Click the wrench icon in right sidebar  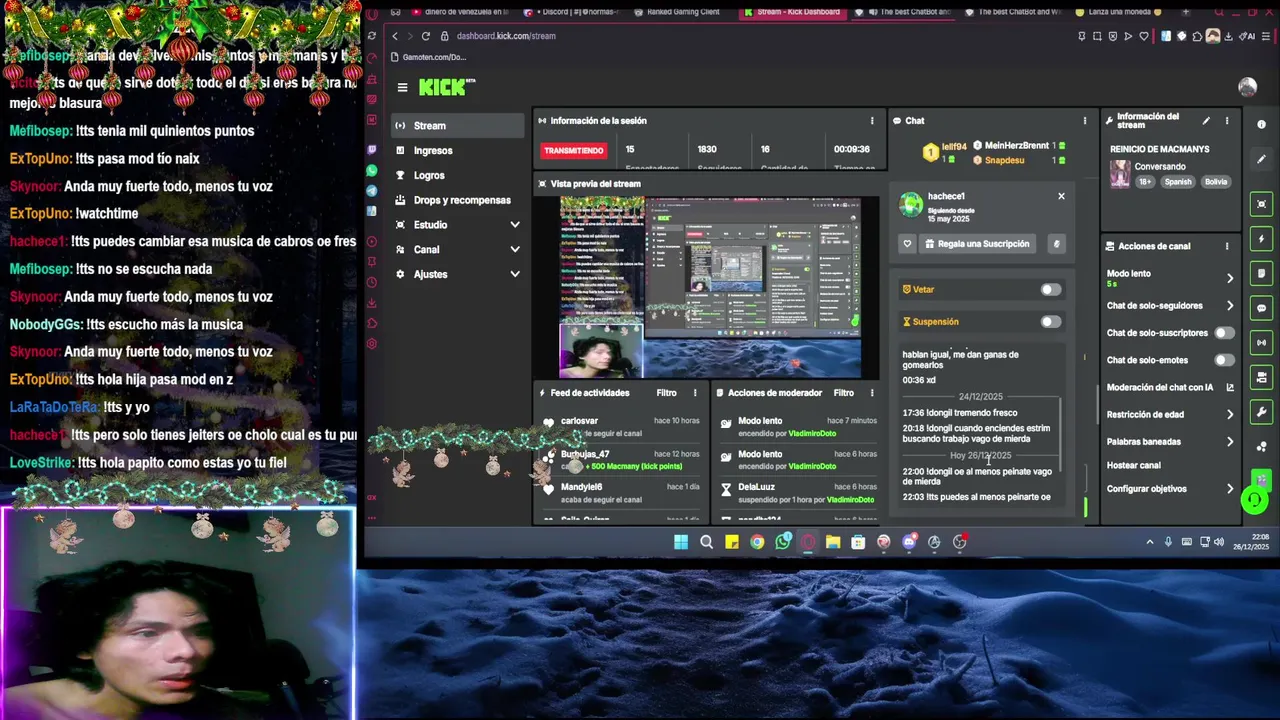click(1261, 412)
